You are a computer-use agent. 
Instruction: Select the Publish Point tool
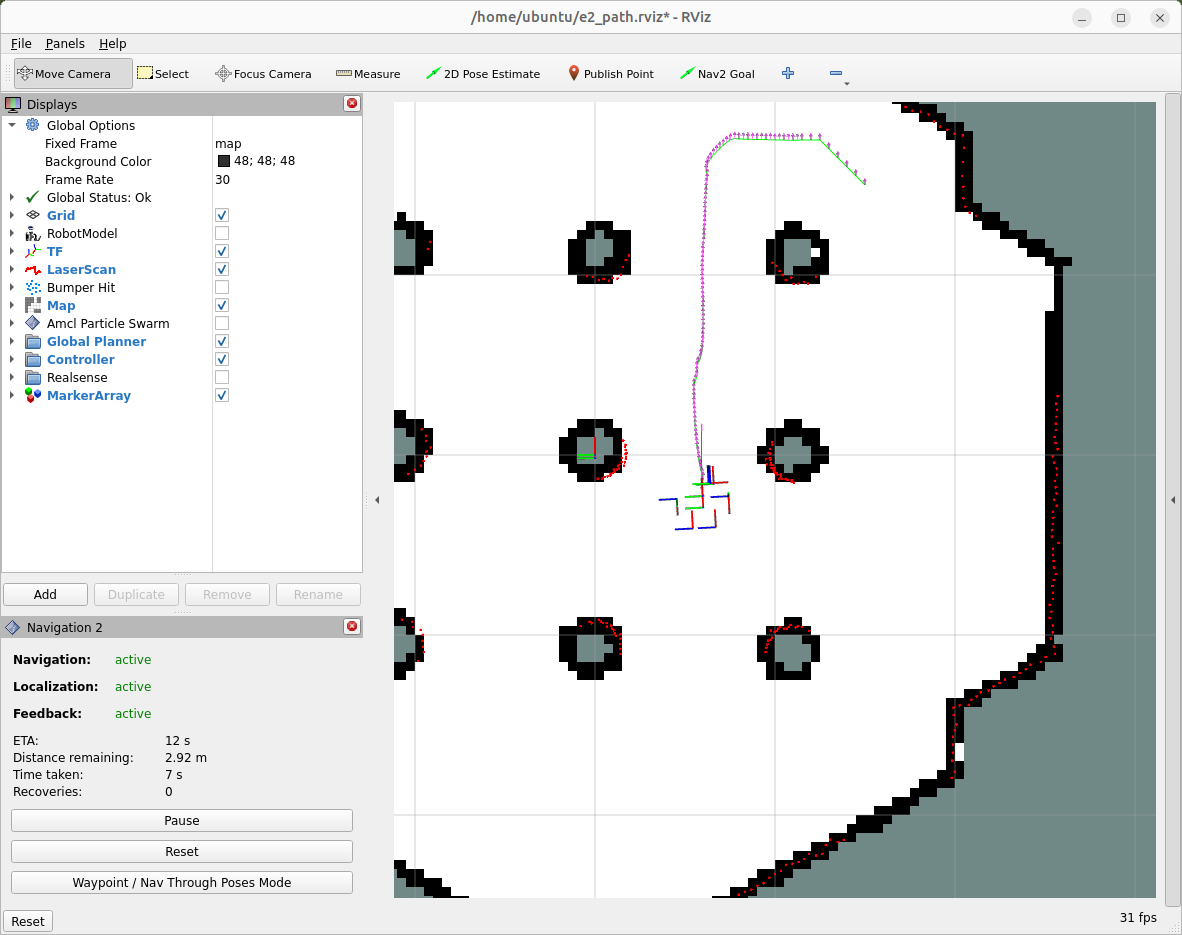611,74
